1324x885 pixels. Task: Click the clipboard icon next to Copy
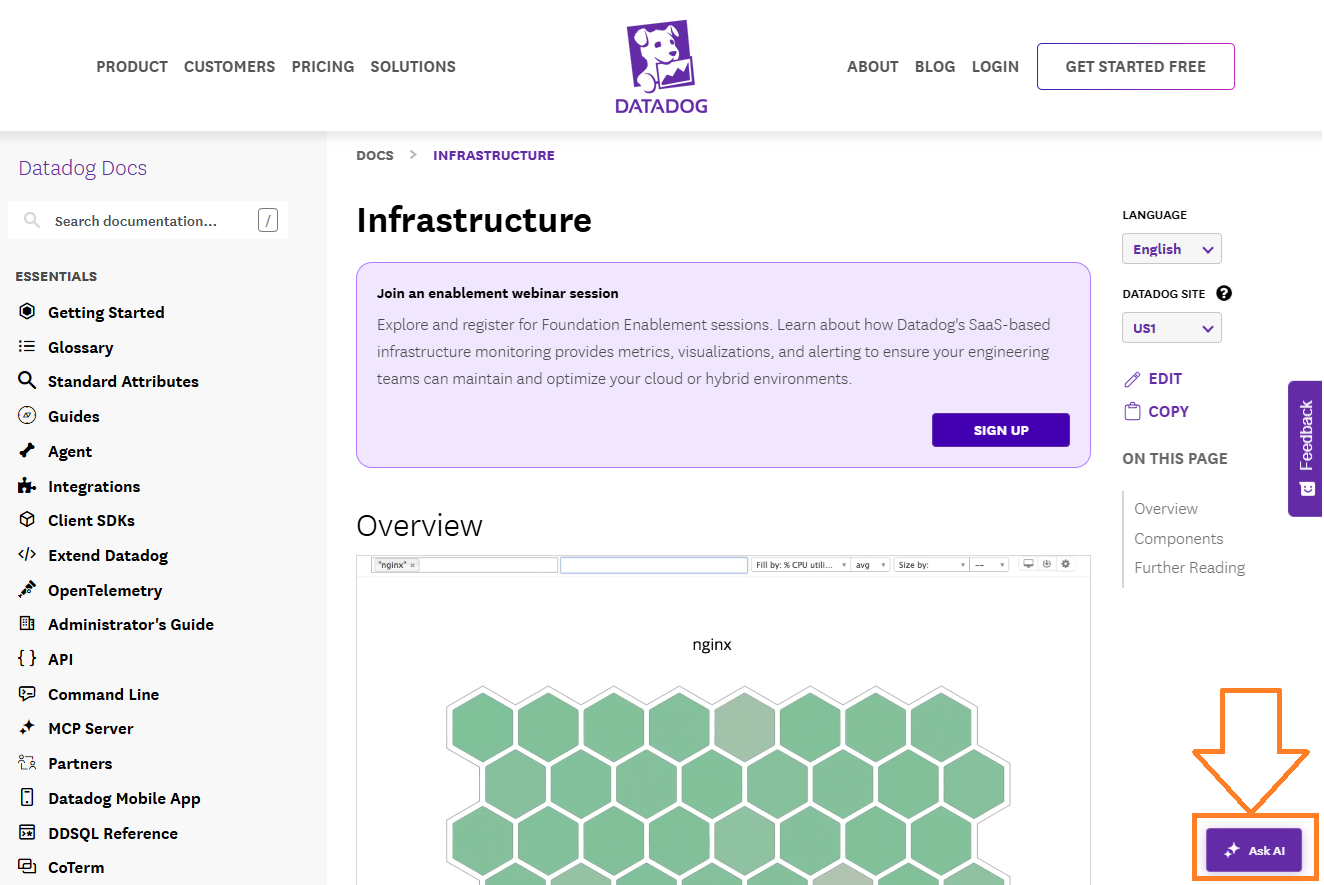[x=1132, y=411]
